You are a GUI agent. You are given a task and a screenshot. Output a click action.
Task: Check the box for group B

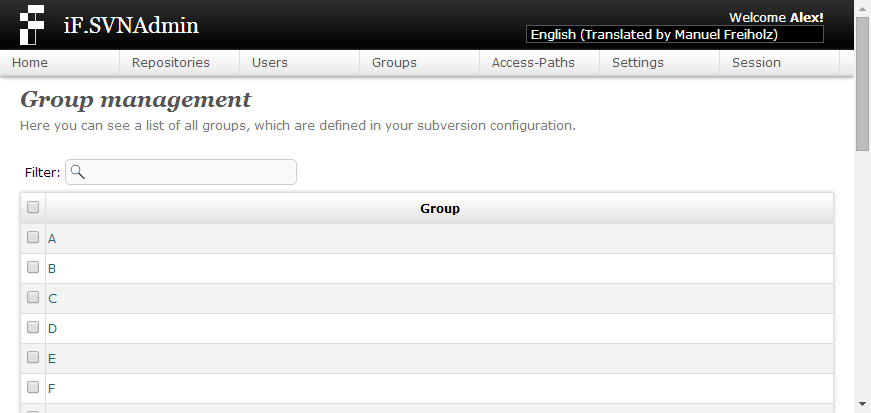click(x=33, y=267)
